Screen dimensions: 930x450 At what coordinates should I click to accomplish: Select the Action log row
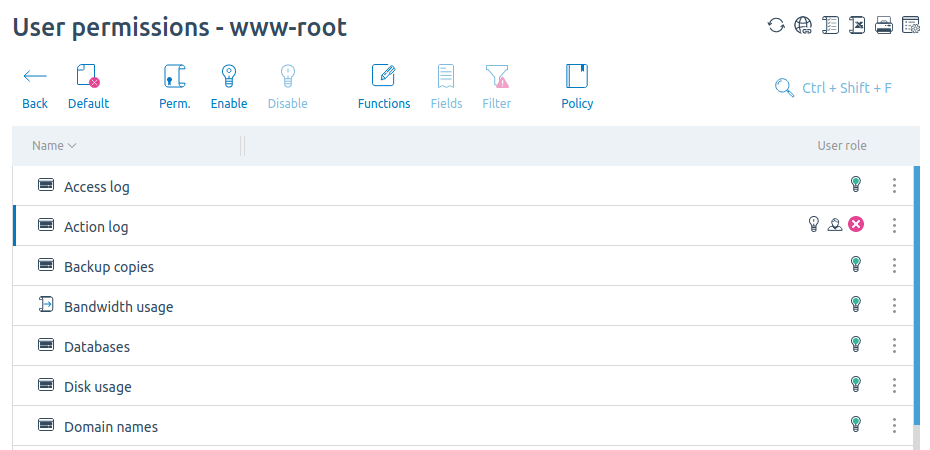(x=463, y=226)
